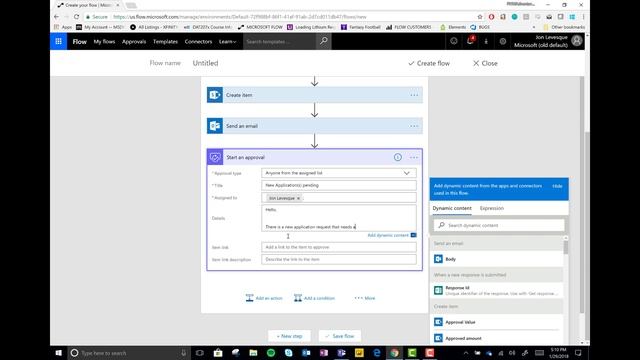640x360 pixels.
Task: Open the app launcher waffle icon
Action: tap(58, 41)
